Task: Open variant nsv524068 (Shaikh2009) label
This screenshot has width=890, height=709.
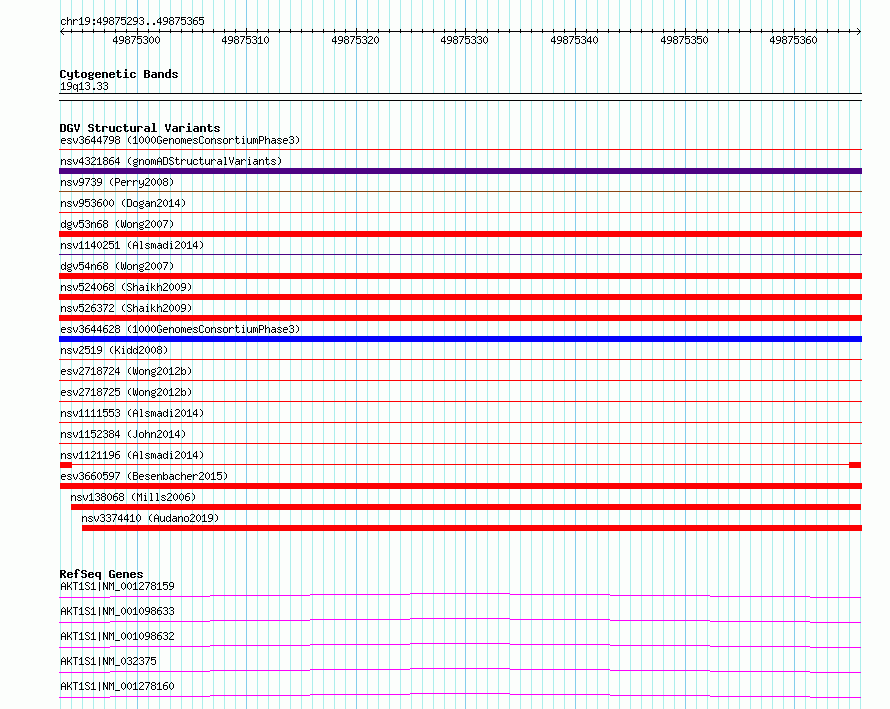Action: click(126, 287)
